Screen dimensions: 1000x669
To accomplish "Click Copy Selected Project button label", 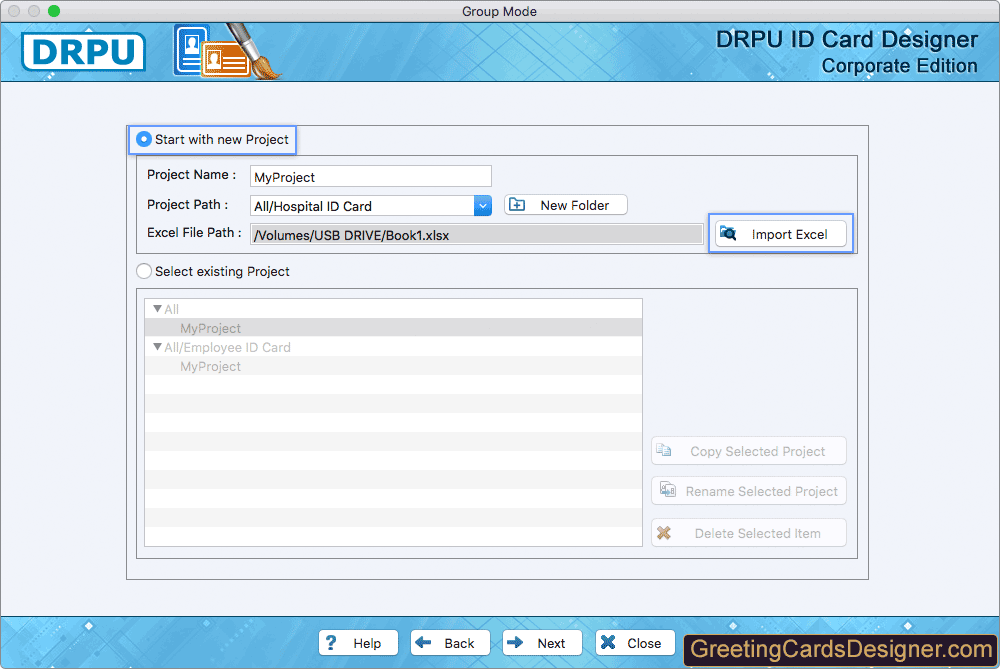I will click(x=758, y=452).
